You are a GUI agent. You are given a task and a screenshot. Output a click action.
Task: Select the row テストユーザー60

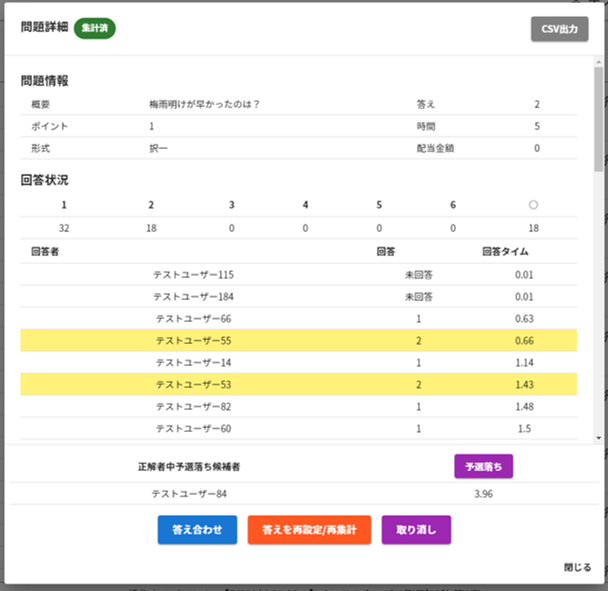(x=299, y=429)
